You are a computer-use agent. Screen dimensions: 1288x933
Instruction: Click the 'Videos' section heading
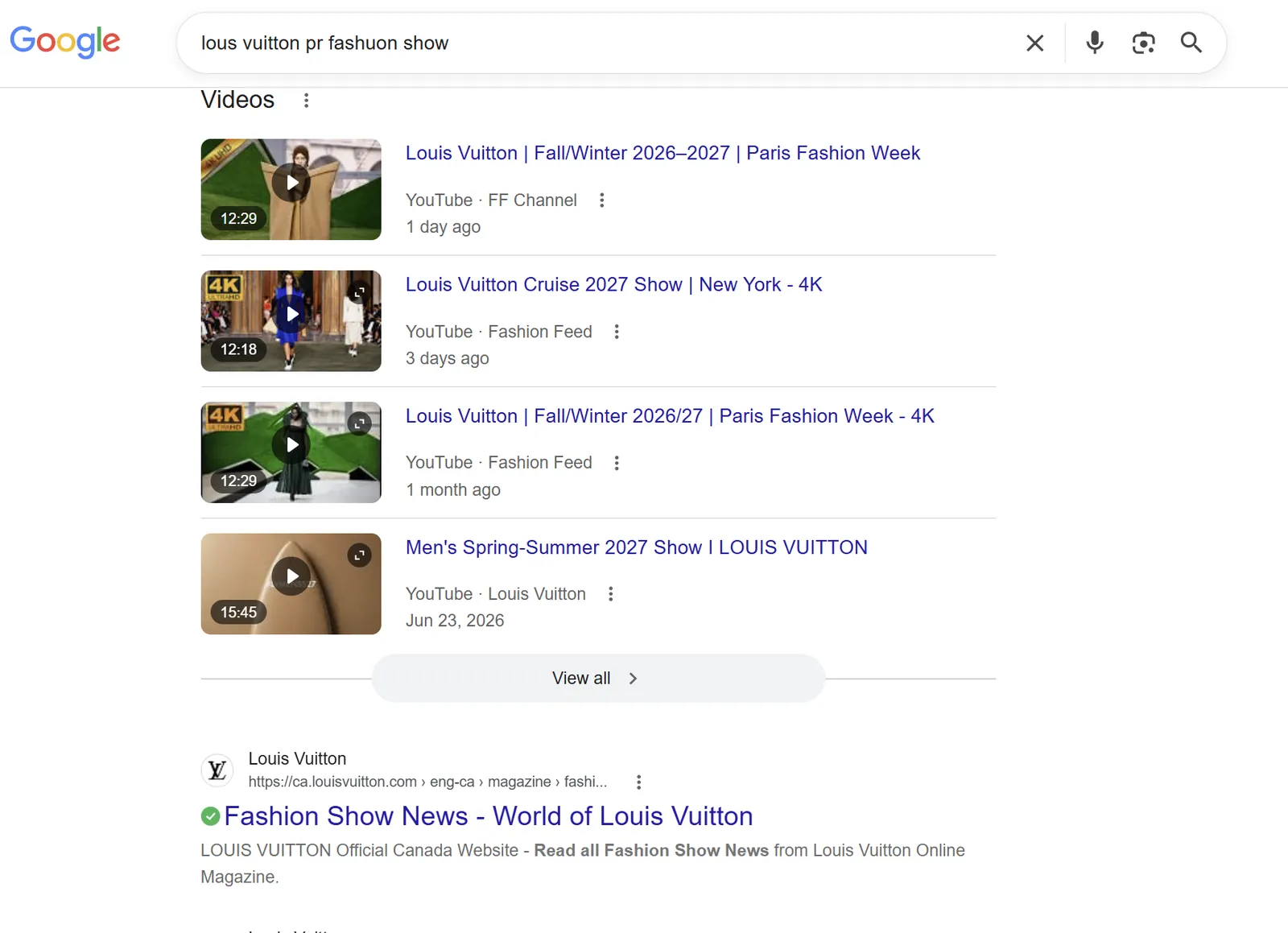click(x=237, y=100)
